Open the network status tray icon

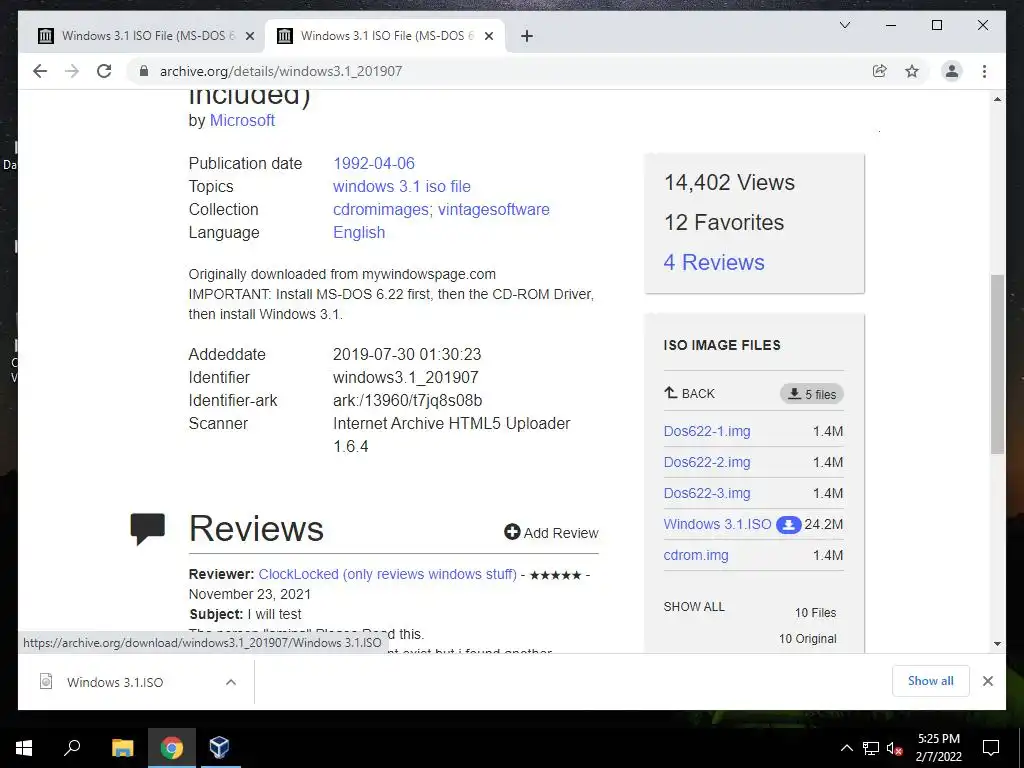[871, 748]
